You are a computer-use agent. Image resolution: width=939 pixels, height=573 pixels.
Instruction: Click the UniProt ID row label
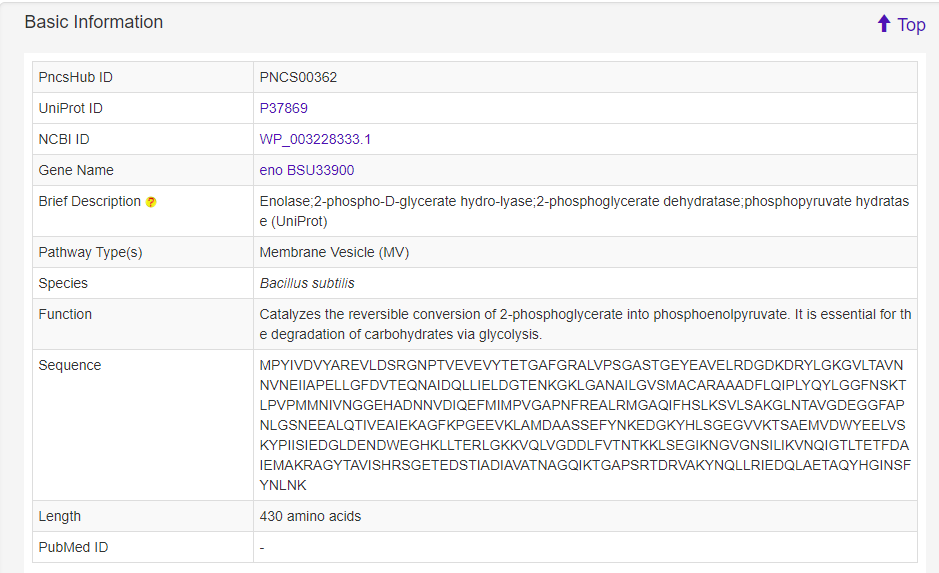coord(70,108)
